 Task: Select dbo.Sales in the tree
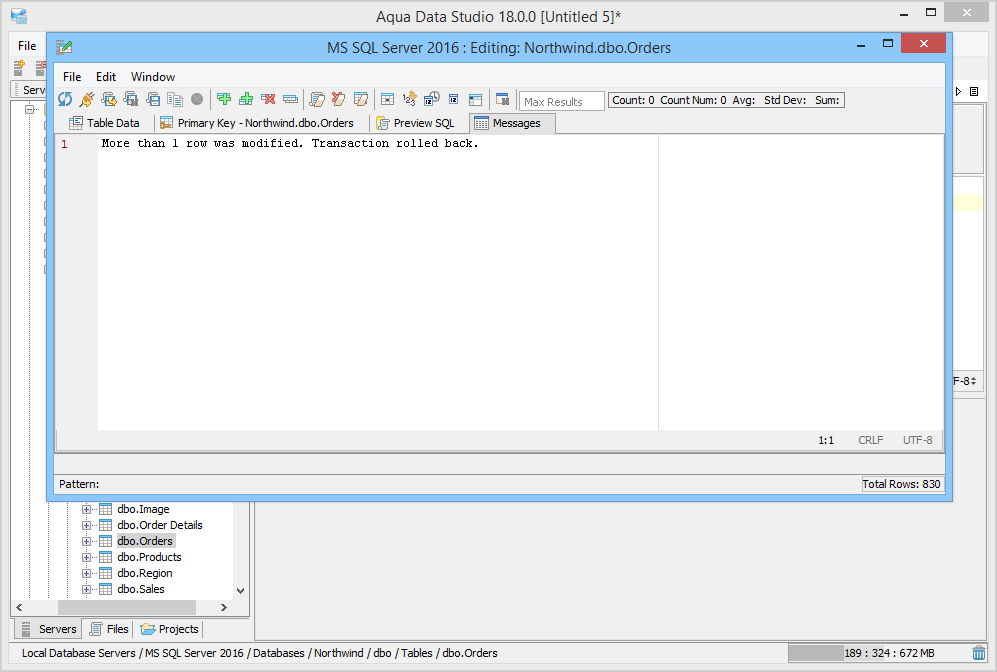tap(141, 589)
